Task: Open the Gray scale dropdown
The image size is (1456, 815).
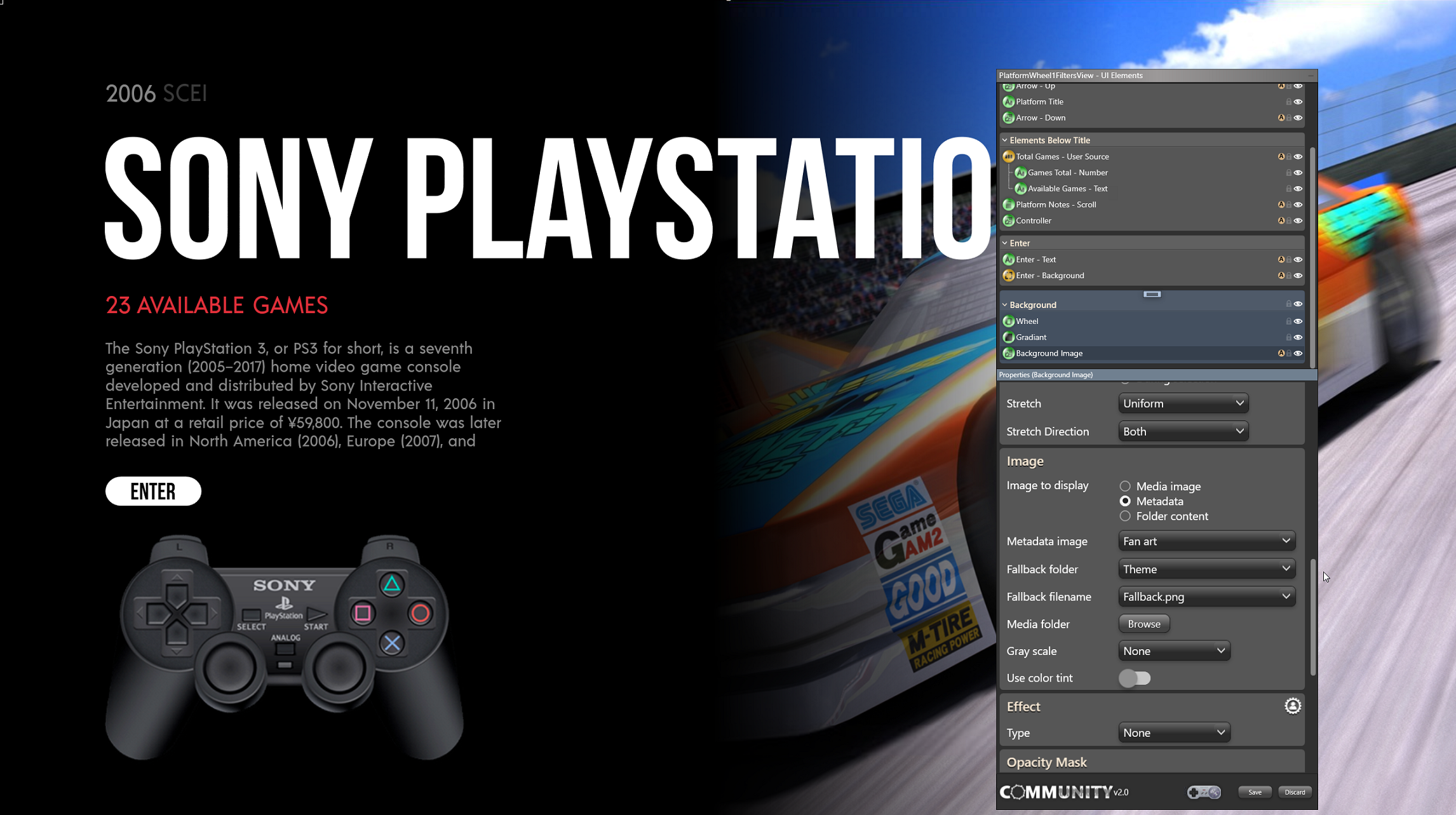Action: point(1174,650)
